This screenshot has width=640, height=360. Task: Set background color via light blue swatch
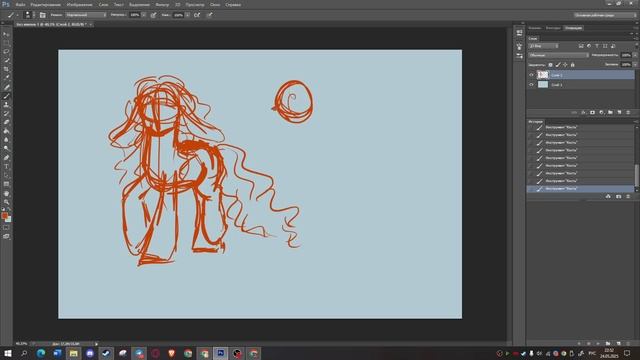pos(9,220)
